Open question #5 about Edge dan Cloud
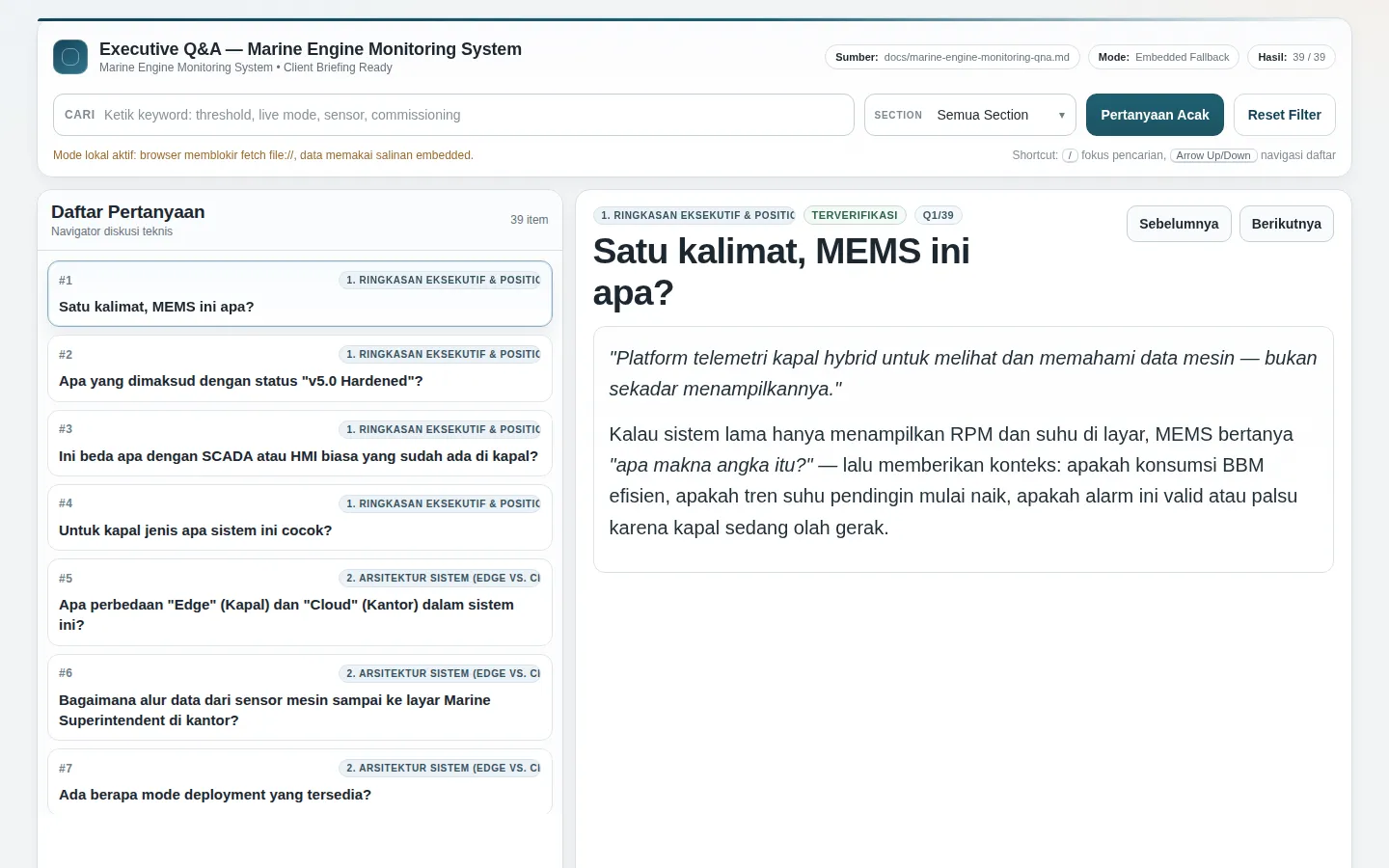The image size is (1389, 868). point(300,602)
